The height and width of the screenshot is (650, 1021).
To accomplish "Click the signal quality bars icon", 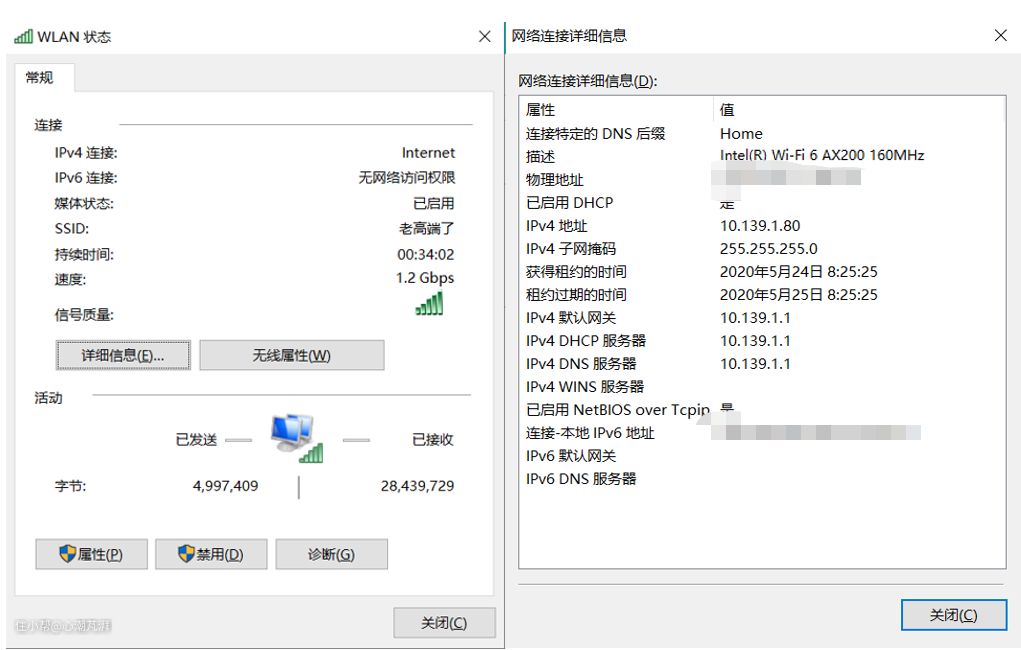I will pos(429,304).
